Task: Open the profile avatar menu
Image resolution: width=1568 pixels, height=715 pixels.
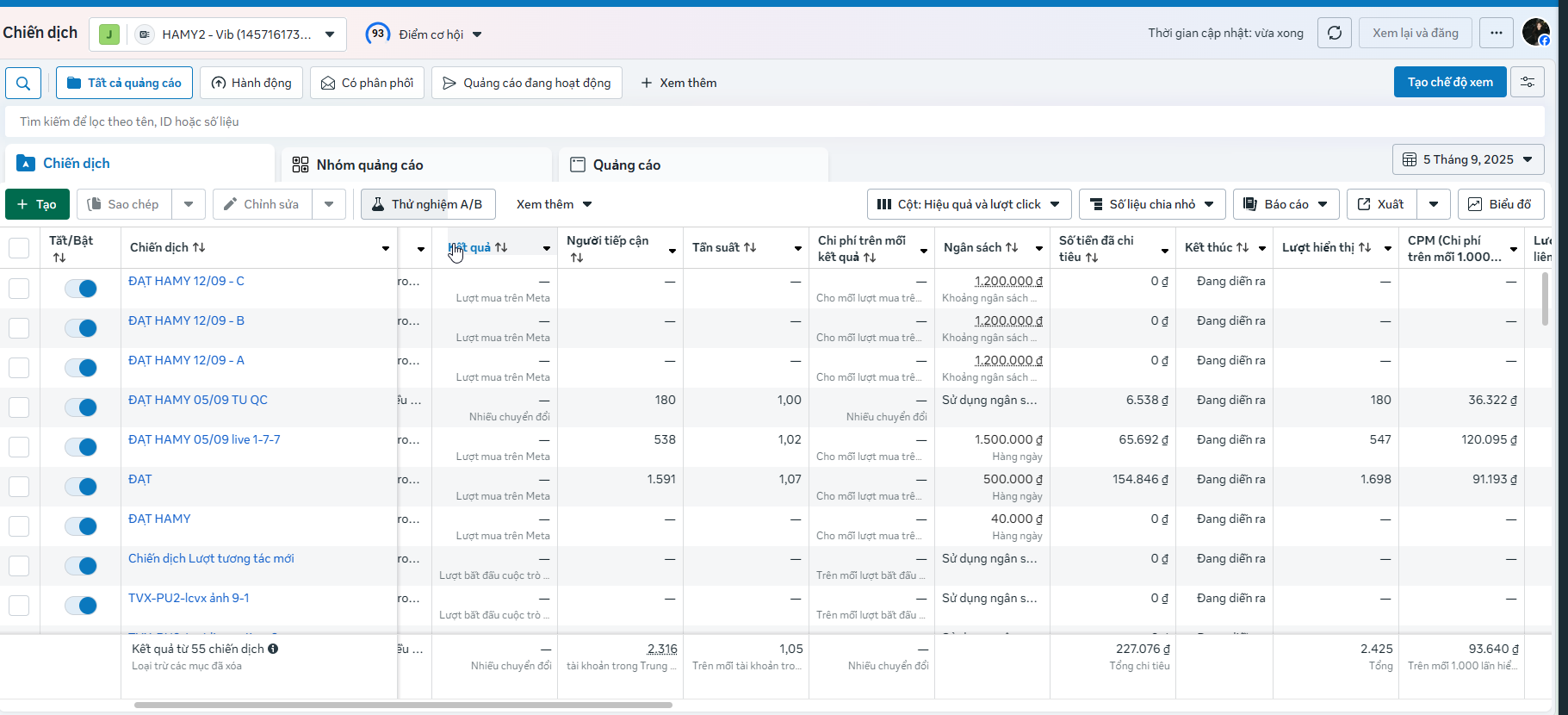Action: [1536, 33]
